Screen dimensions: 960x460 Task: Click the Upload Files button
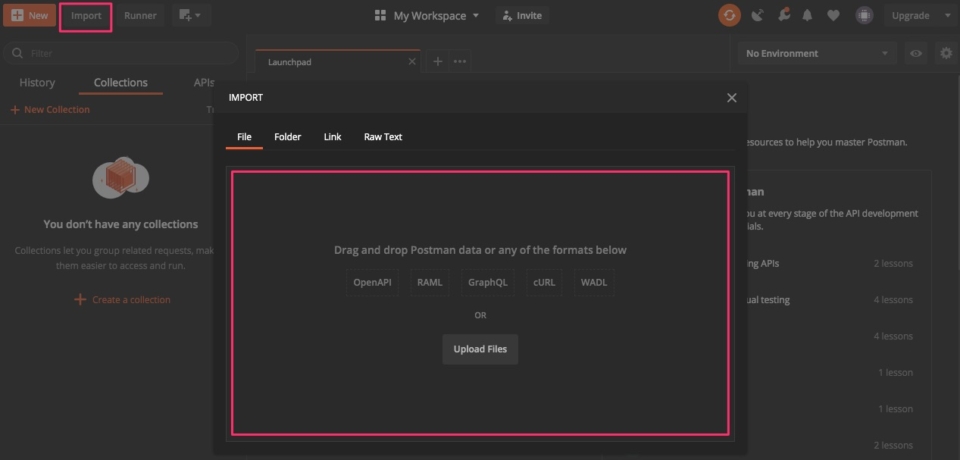tap(480, 349)
